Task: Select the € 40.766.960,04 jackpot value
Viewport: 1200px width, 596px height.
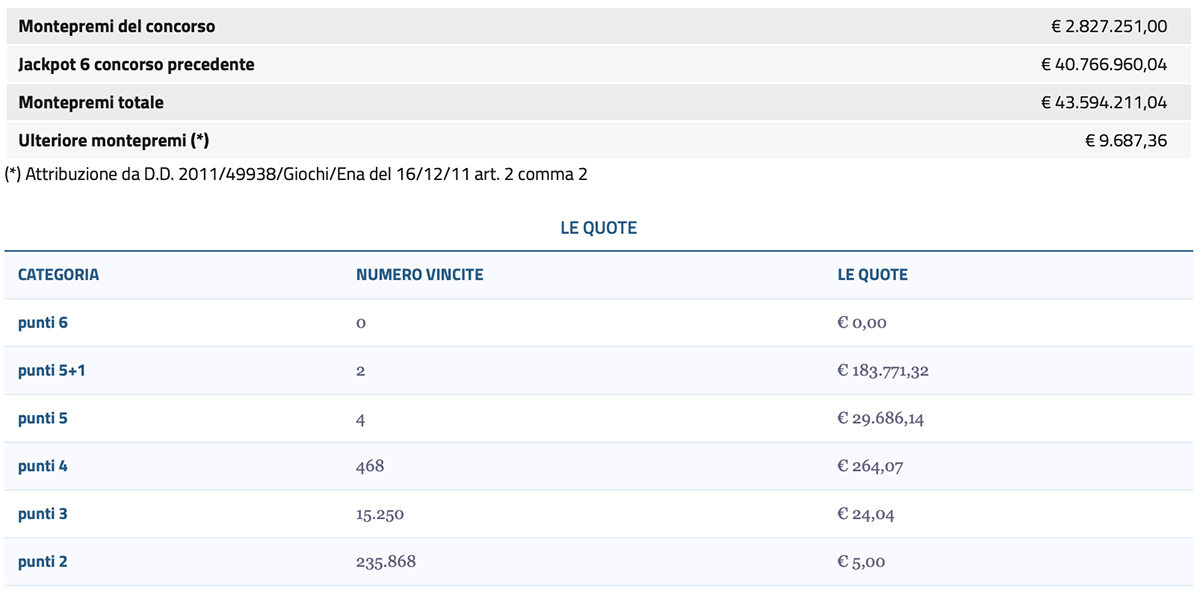Action: point(1104,64)
